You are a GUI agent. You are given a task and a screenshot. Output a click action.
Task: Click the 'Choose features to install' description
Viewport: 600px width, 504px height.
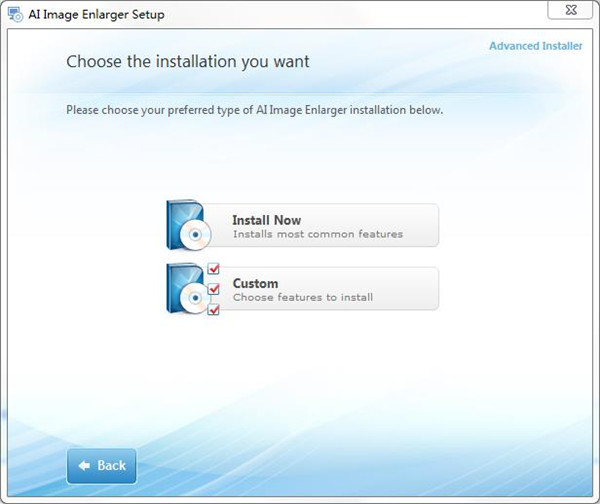pyautogui.click(x=303, y=297)
